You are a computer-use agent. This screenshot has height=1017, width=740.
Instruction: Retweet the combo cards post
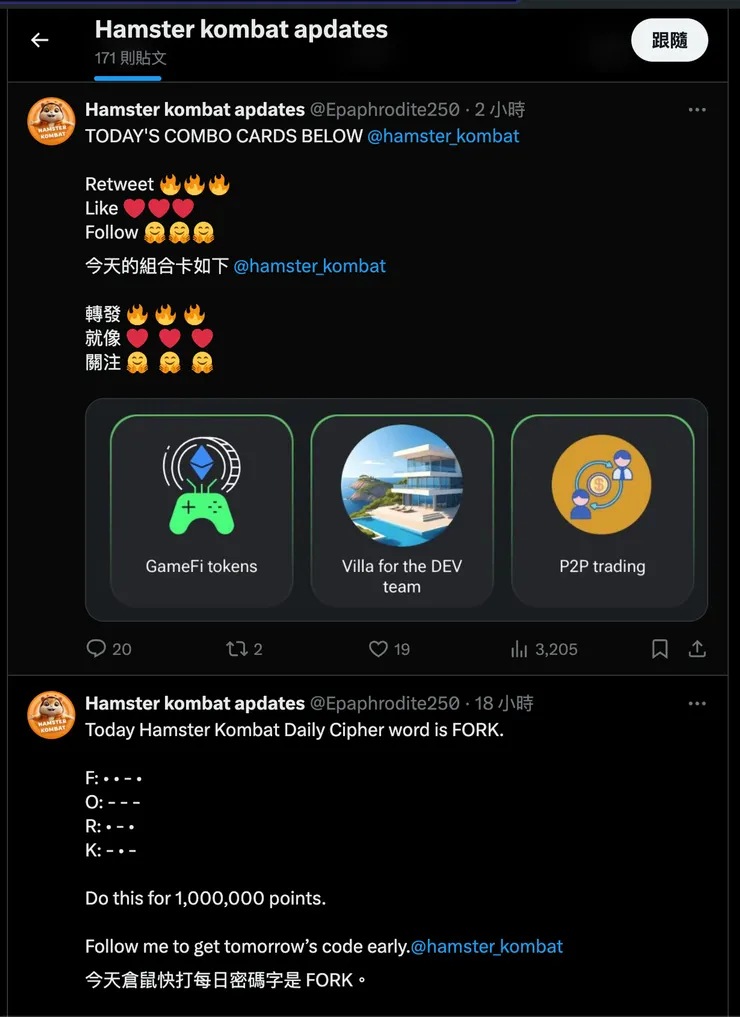pos(238,649)
